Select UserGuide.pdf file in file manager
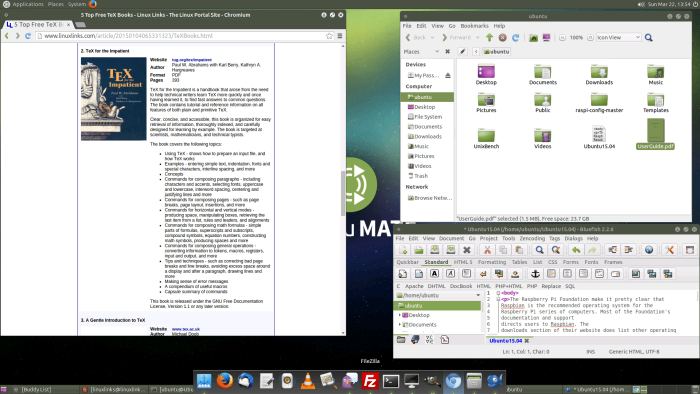Viewport: 700px width, 394px height. pos(655,135)
